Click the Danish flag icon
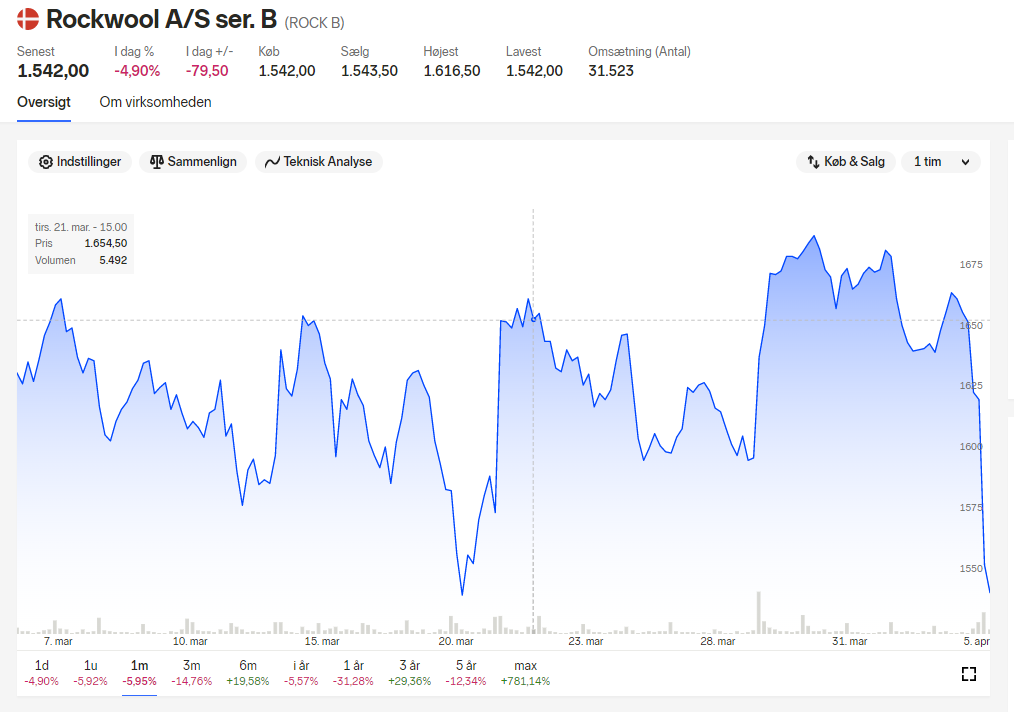1014x712 pixels. [x=28, y=19]
